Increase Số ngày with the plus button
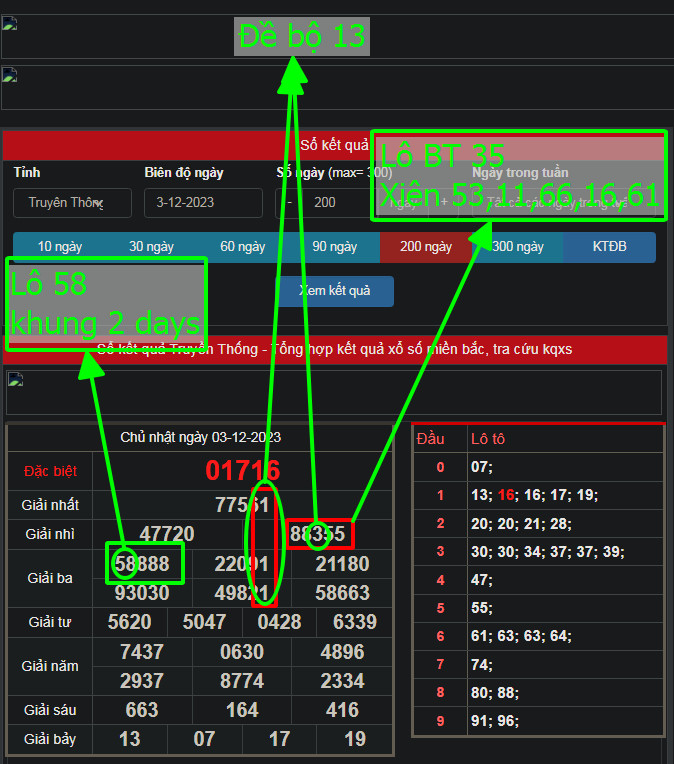674x764 pixels. (443, 202)
